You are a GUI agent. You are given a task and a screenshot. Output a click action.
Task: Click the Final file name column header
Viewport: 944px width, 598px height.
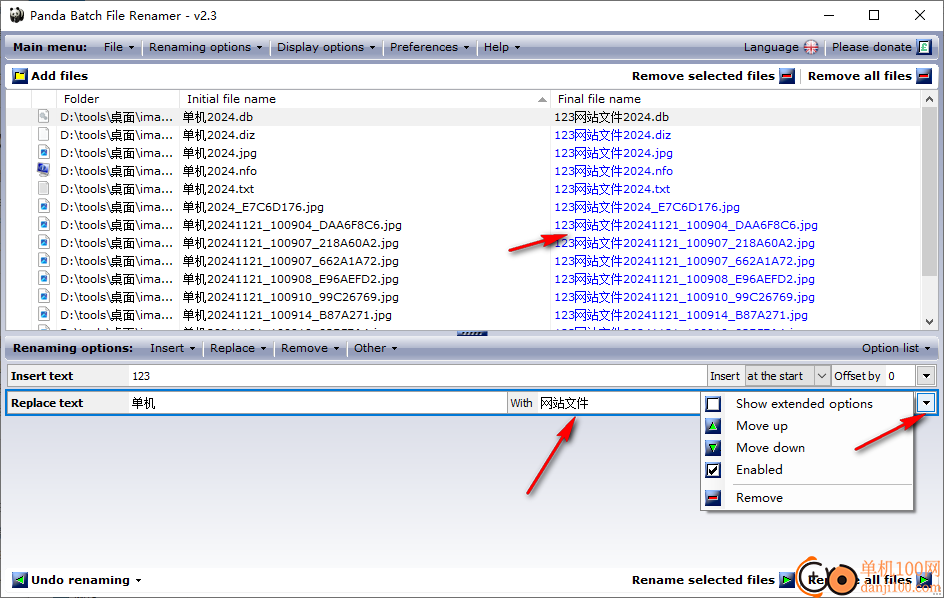736,99
